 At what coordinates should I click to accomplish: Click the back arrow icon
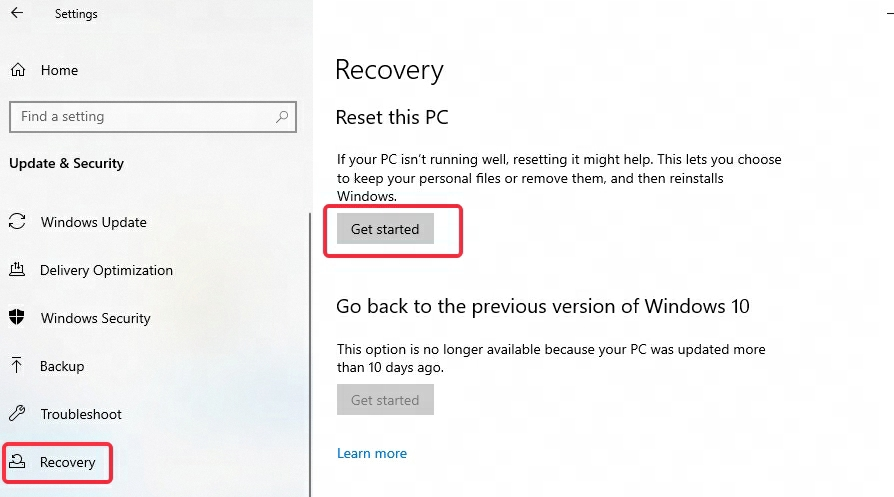click(x=17, y=14)
